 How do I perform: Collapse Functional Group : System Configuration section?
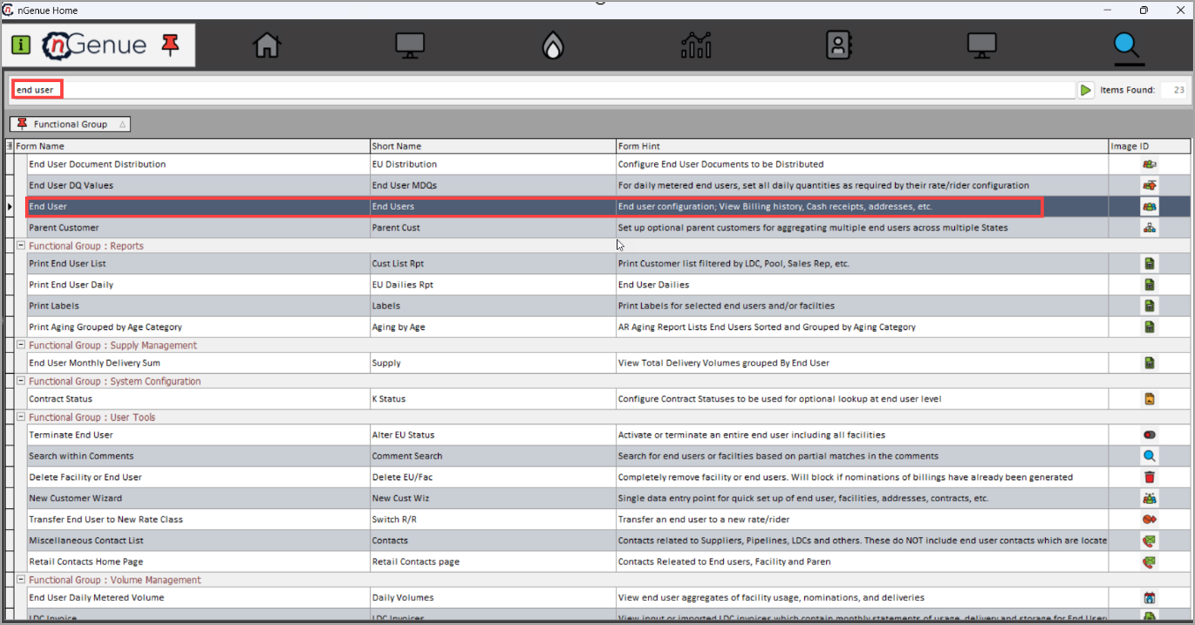click(x=21, y=380)
